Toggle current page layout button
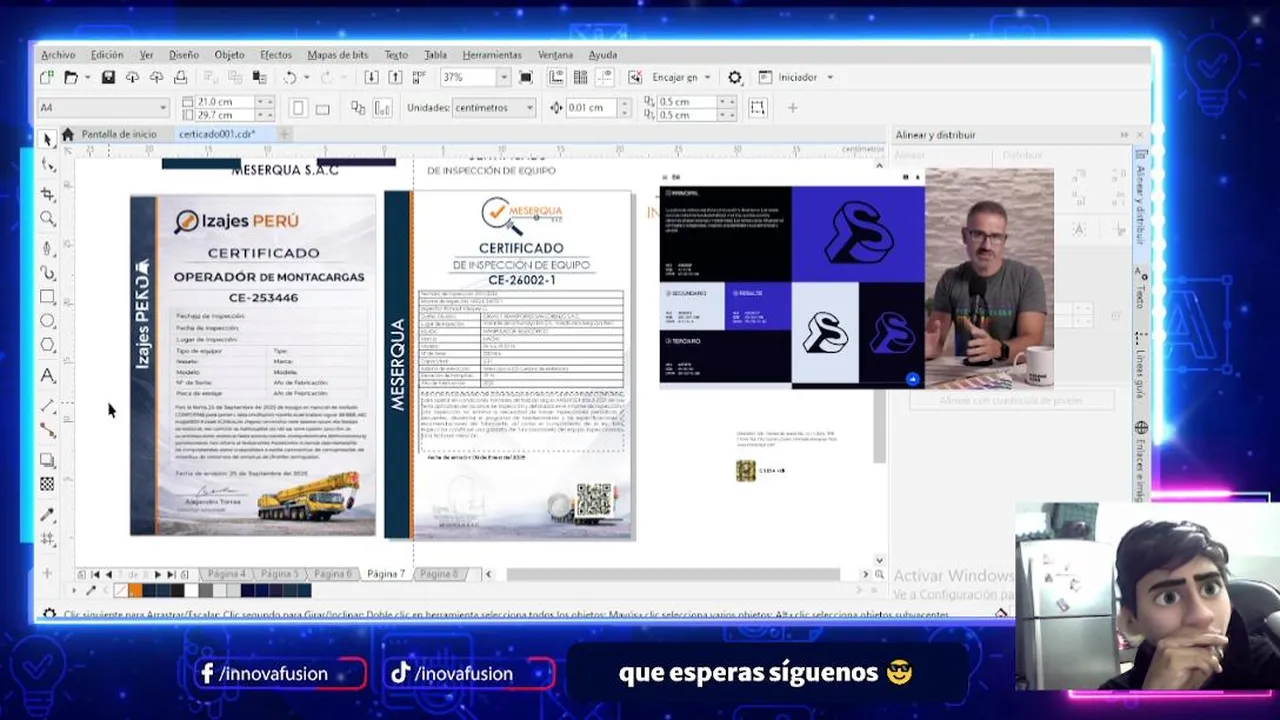This screenshot has height=720, width=1280. (x=383, y=108)
